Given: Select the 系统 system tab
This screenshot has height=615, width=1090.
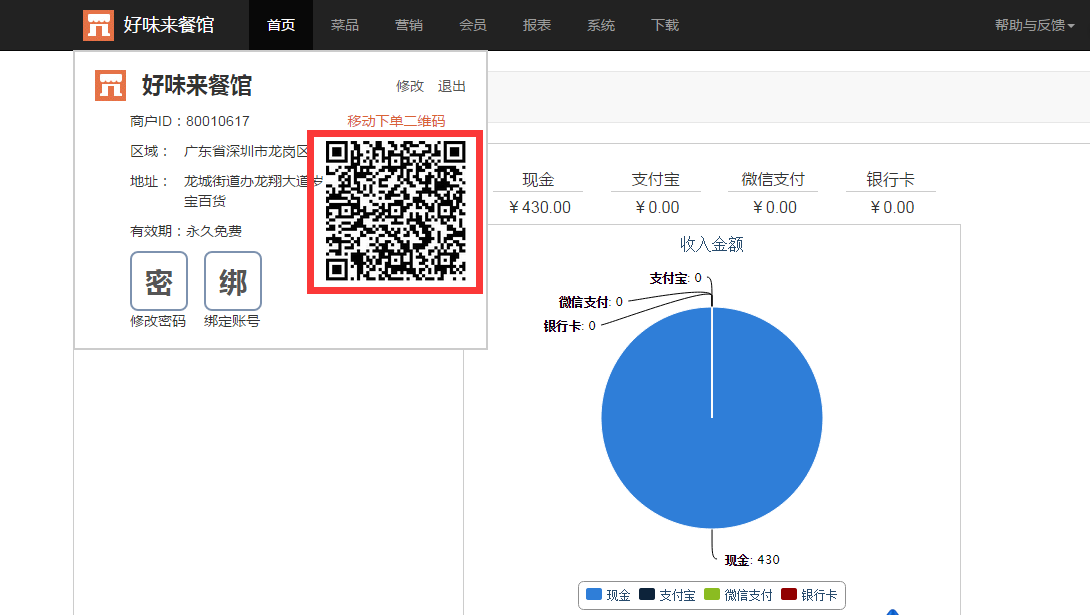Looking at the screenshot, I should (x=601, y=25).
